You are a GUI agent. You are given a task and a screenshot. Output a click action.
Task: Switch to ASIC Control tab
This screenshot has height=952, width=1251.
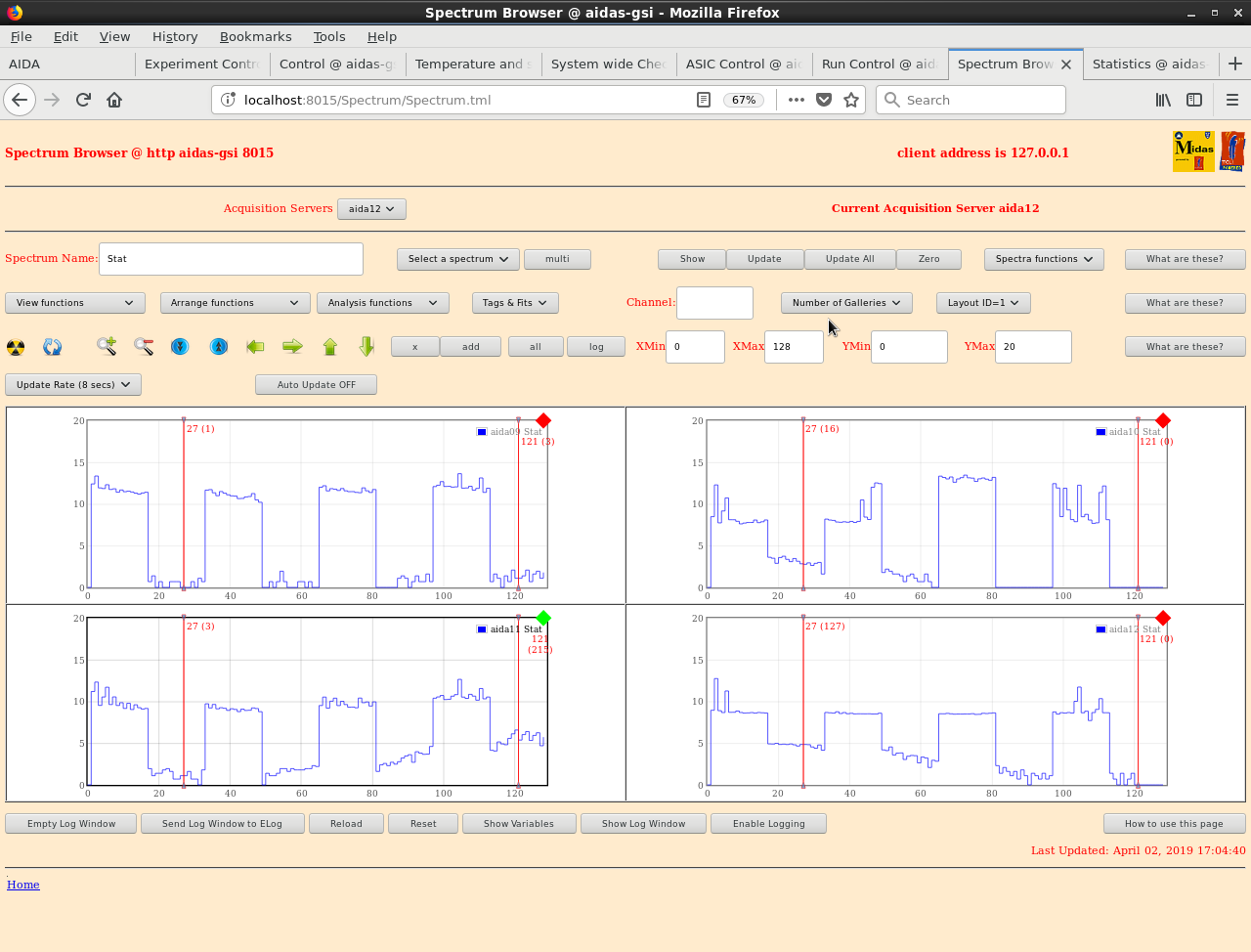[x=743, y=64]
